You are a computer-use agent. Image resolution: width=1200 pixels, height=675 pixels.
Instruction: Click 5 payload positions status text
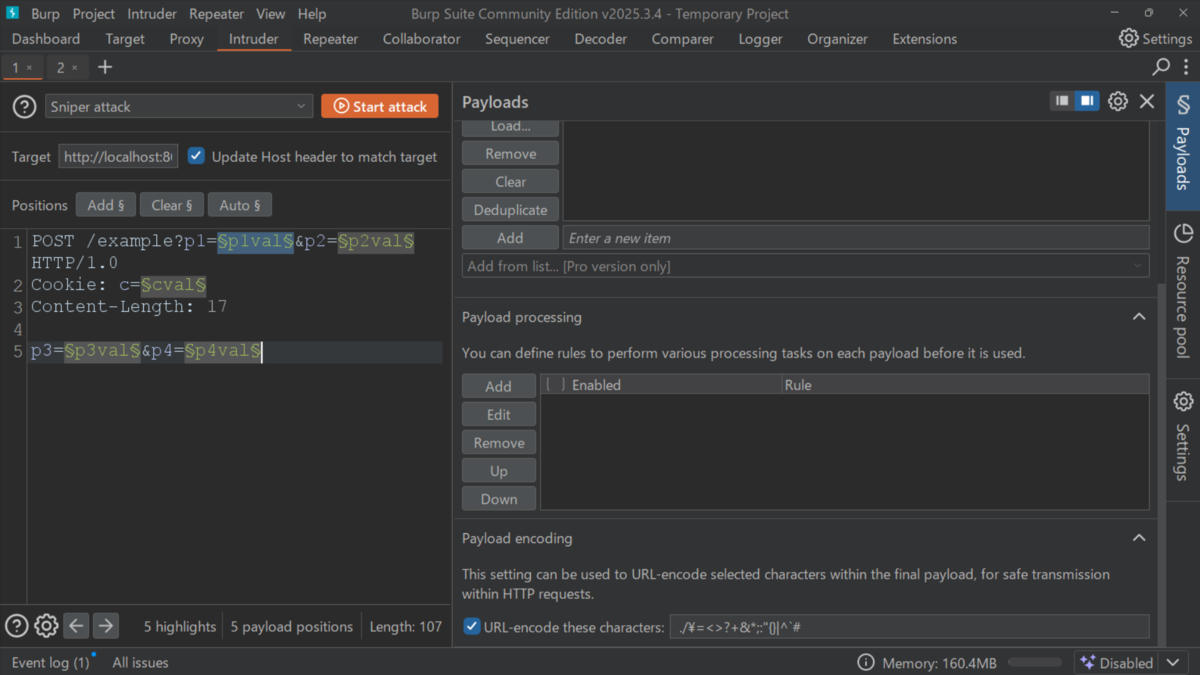[291, 626]
